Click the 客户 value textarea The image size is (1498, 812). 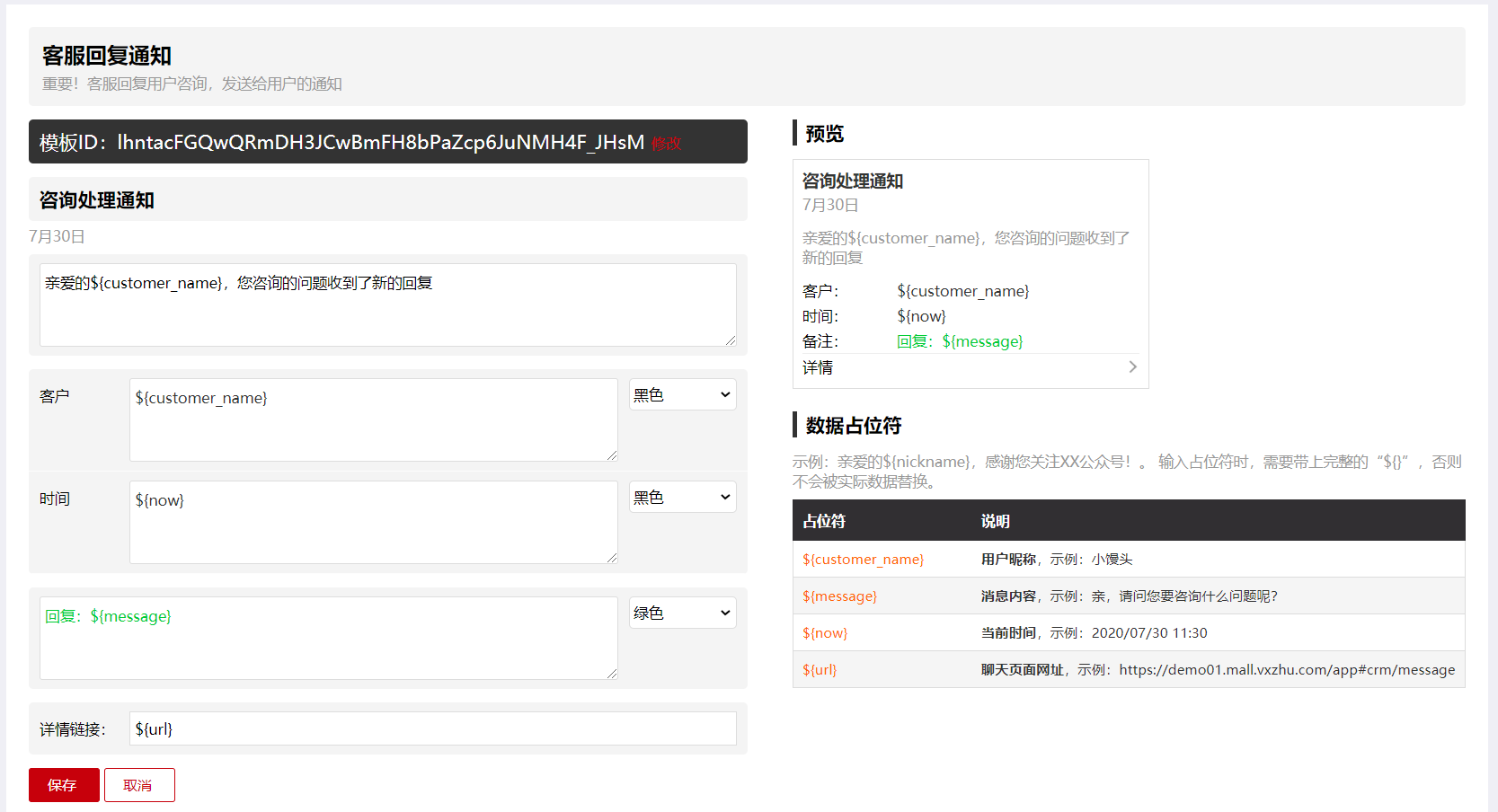click(373, 420)
